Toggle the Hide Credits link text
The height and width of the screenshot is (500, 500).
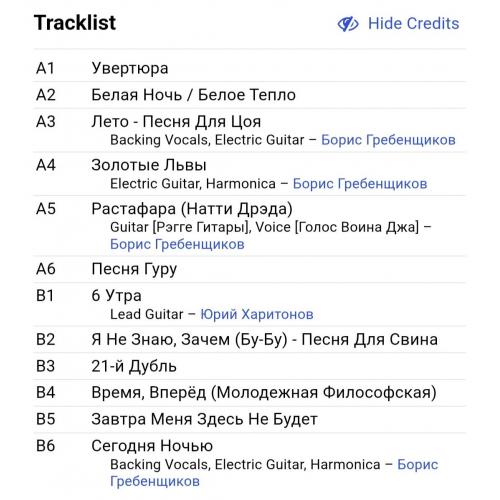pos(413,24)
